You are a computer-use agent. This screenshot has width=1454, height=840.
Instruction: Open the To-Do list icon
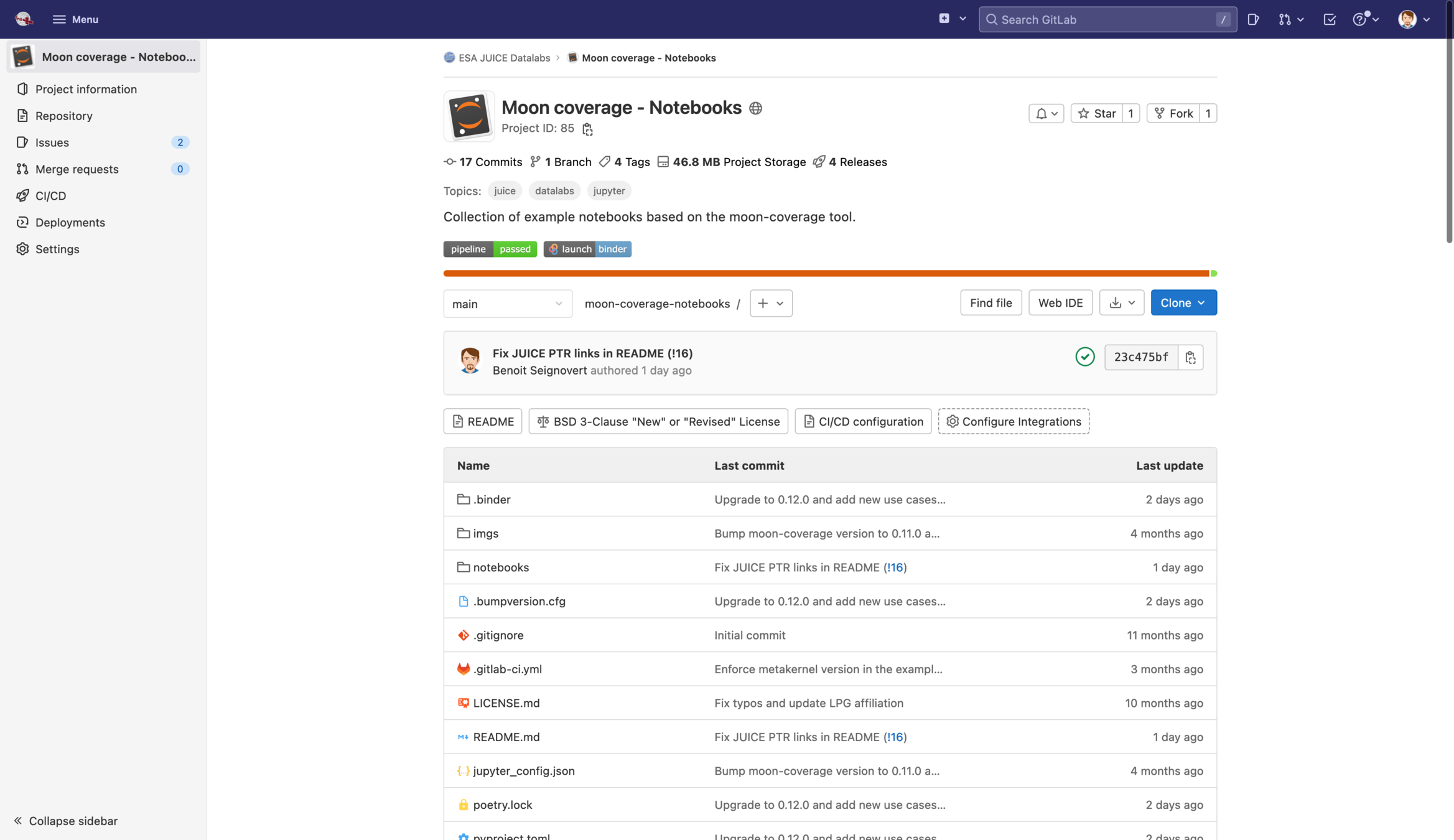1330,19
